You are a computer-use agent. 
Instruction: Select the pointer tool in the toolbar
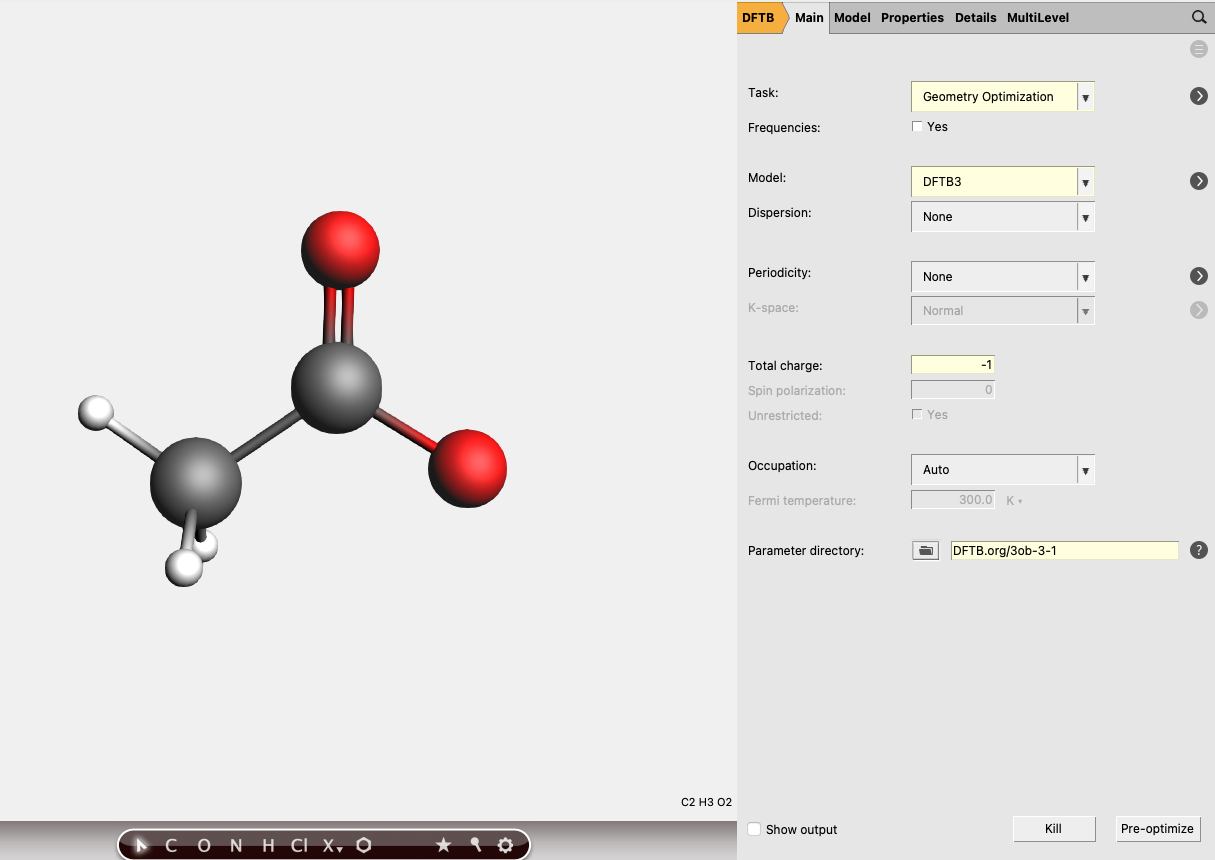(x=141, y=845)
